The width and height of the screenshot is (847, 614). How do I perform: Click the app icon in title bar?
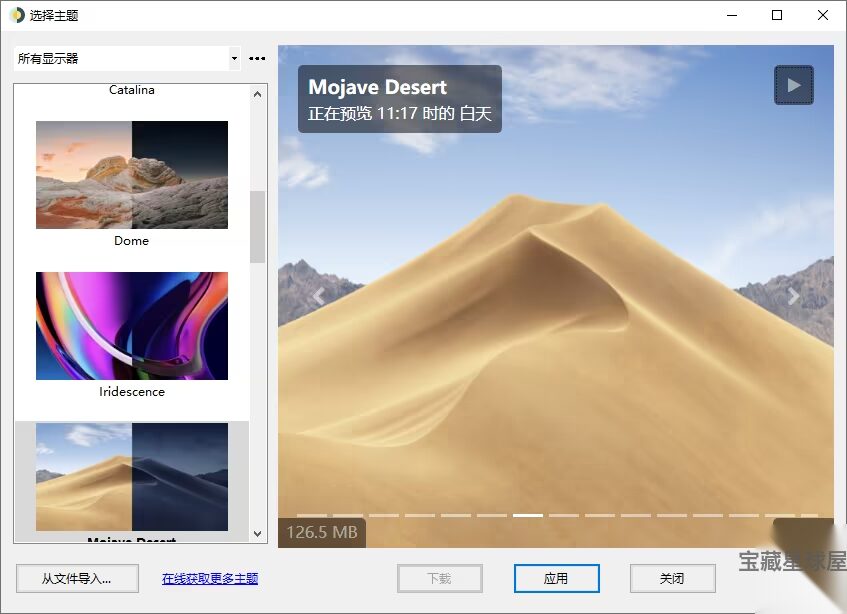pos(17,15)
